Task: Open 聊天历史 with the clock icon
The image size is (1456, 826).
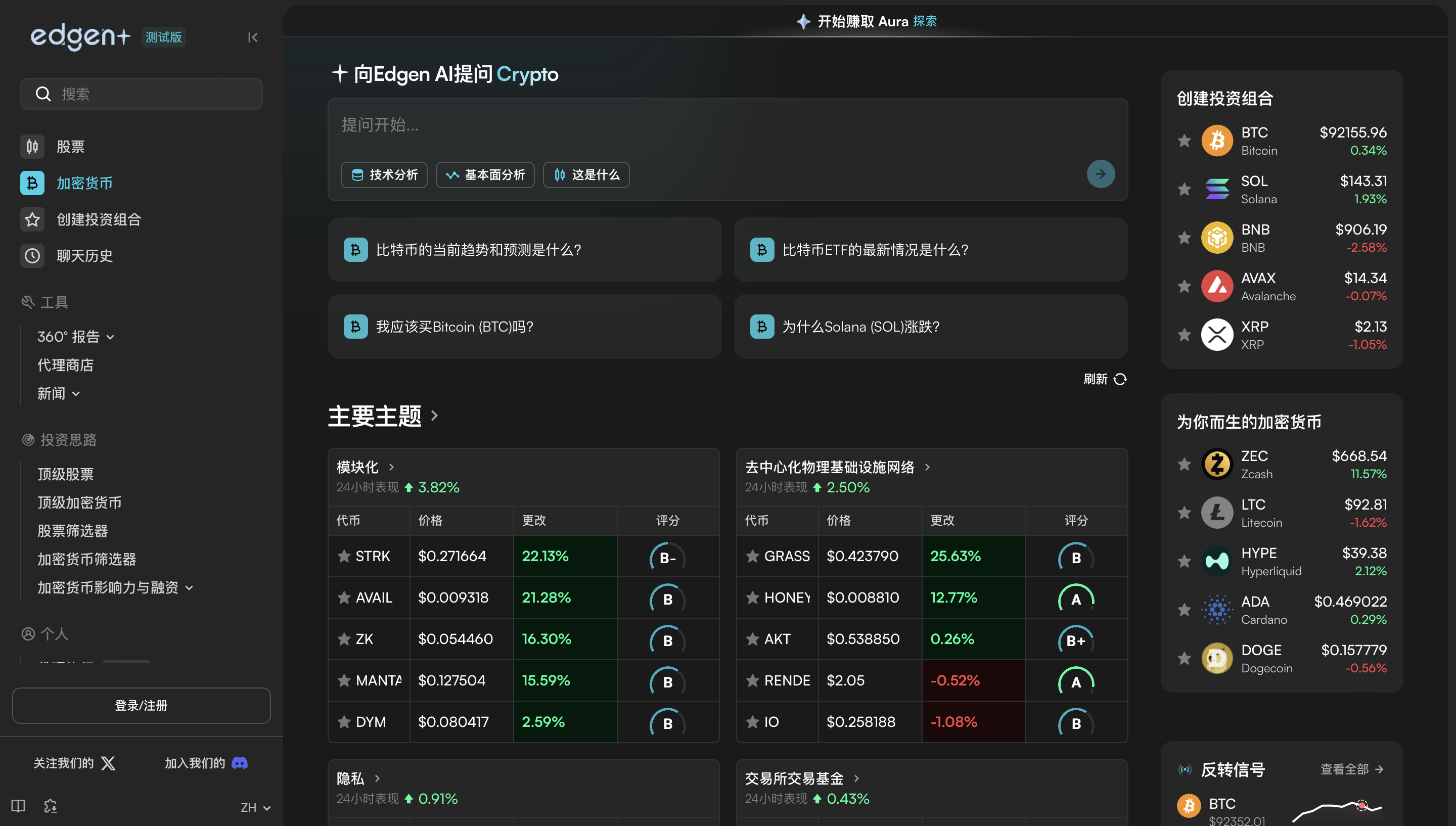Action: point(32,256)
